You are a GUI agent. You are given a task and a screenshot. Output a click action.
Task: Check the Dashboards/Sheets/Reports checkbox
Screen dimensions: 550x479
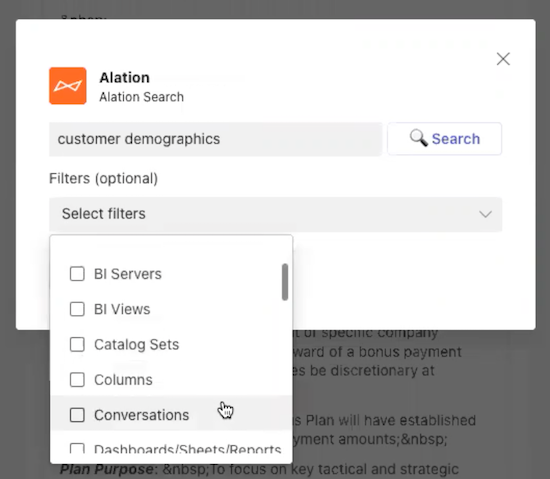[x=77, y=448]
